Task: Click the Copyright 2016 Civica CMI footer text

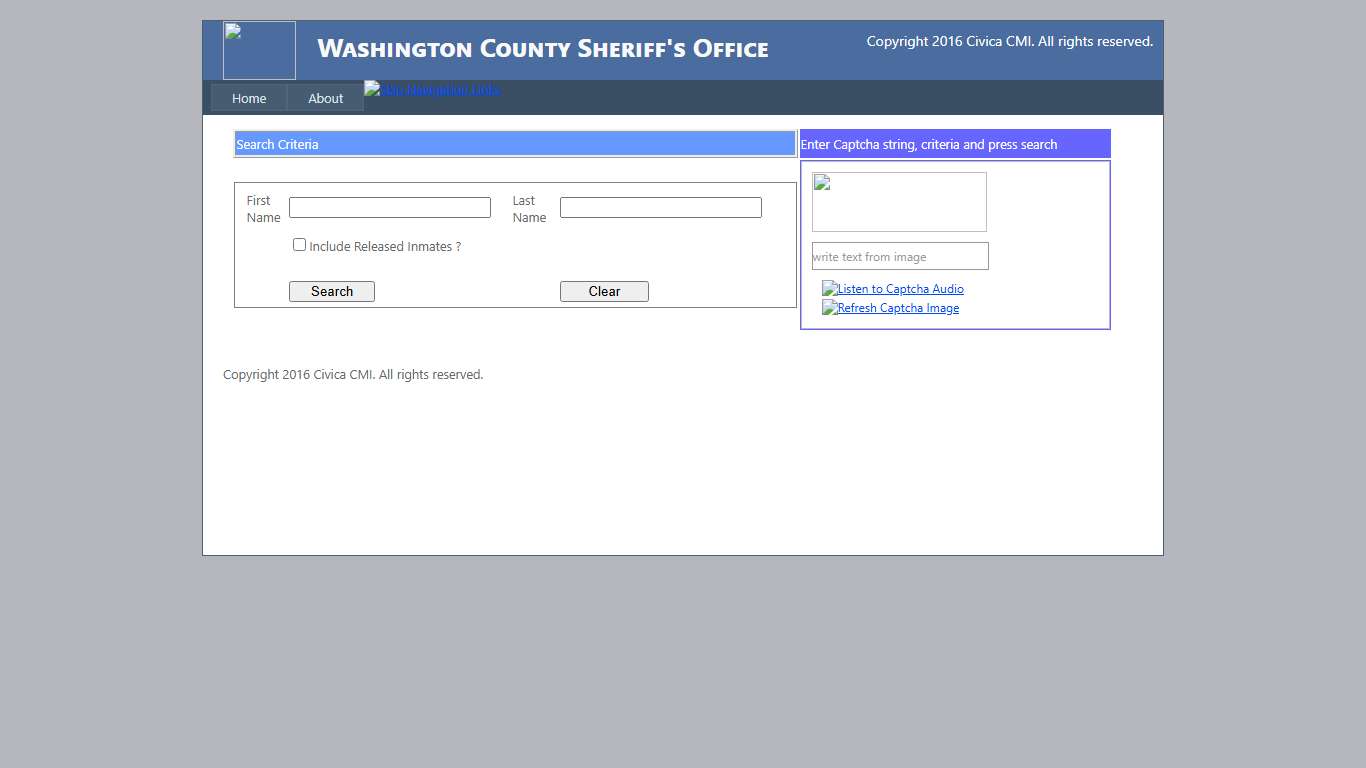Action: [x=352, y=374]
